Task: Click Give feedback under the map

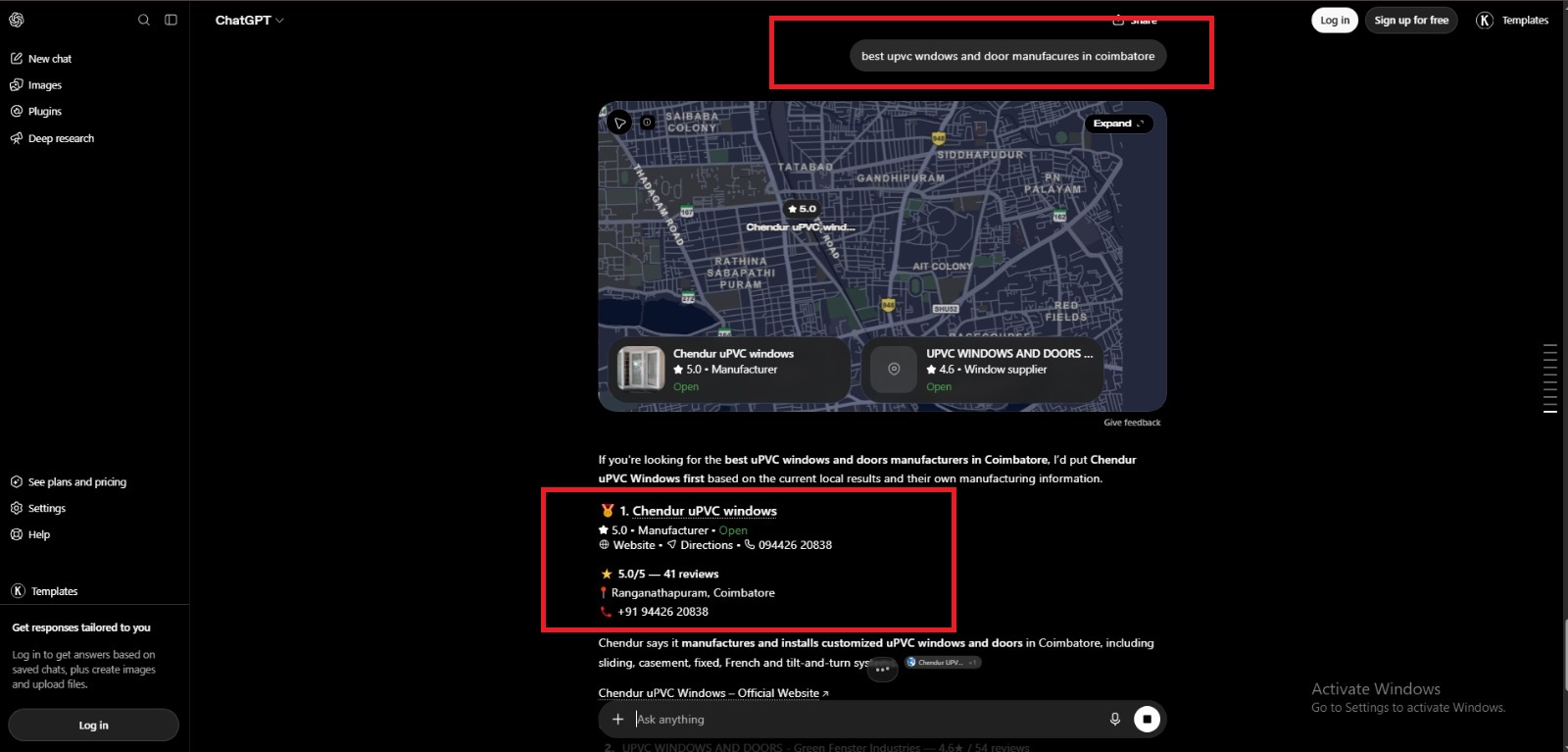Action: click(x=1132, y=423)
